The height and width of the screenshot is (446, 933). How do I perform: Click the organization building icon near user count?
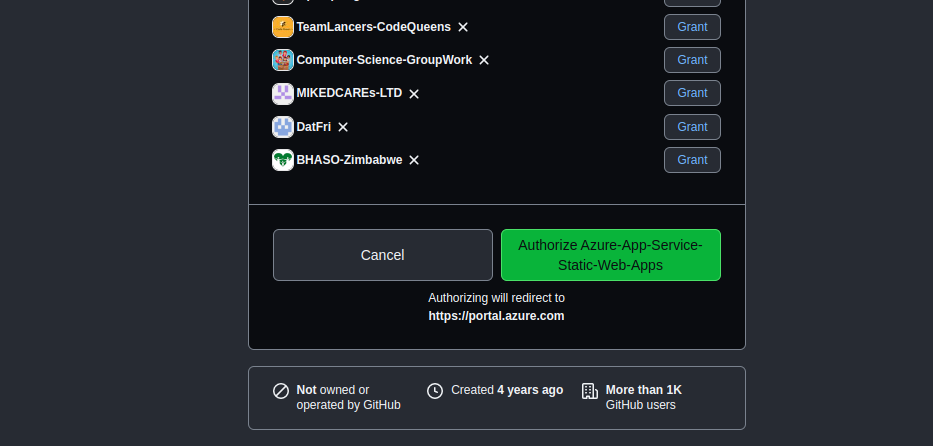(590, 391)
